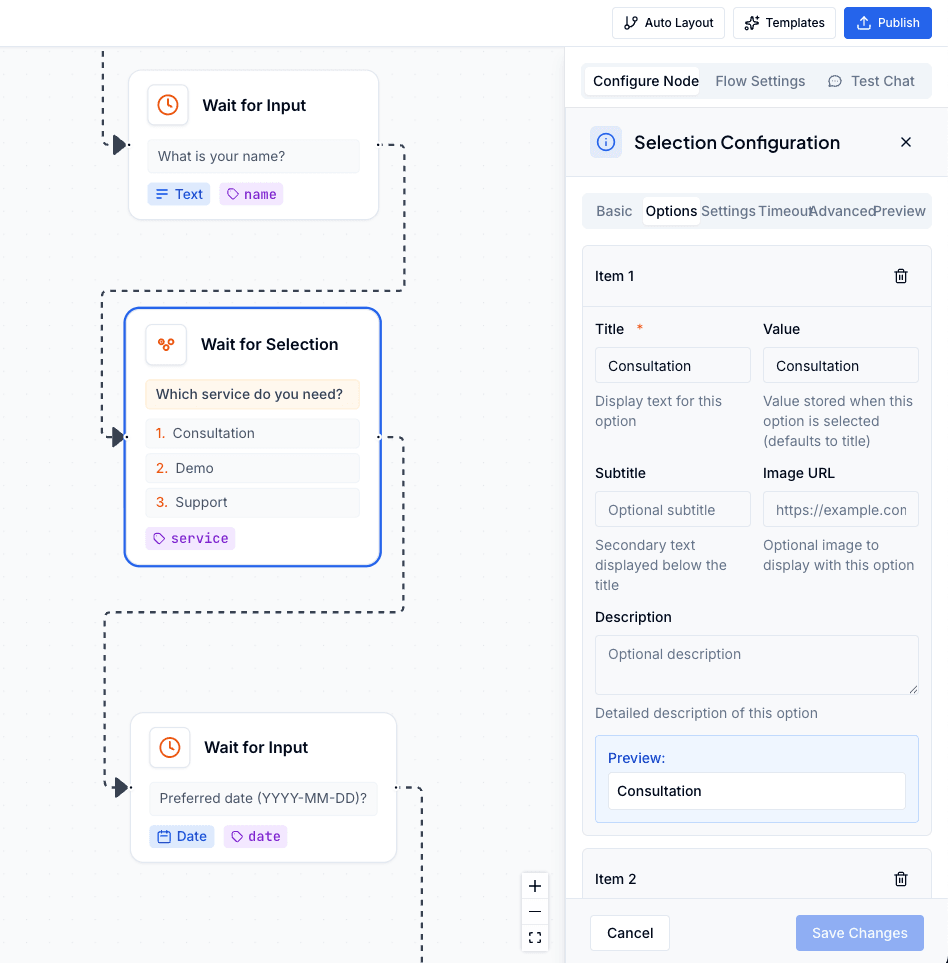Open the Advanced tab

tap(840, 211)
